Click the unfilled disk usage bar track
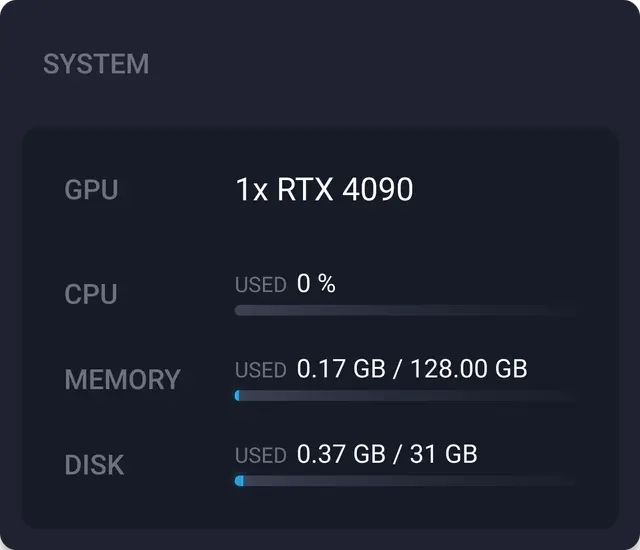The width and height of the screenshot is (640, 550). coord(410,481)
